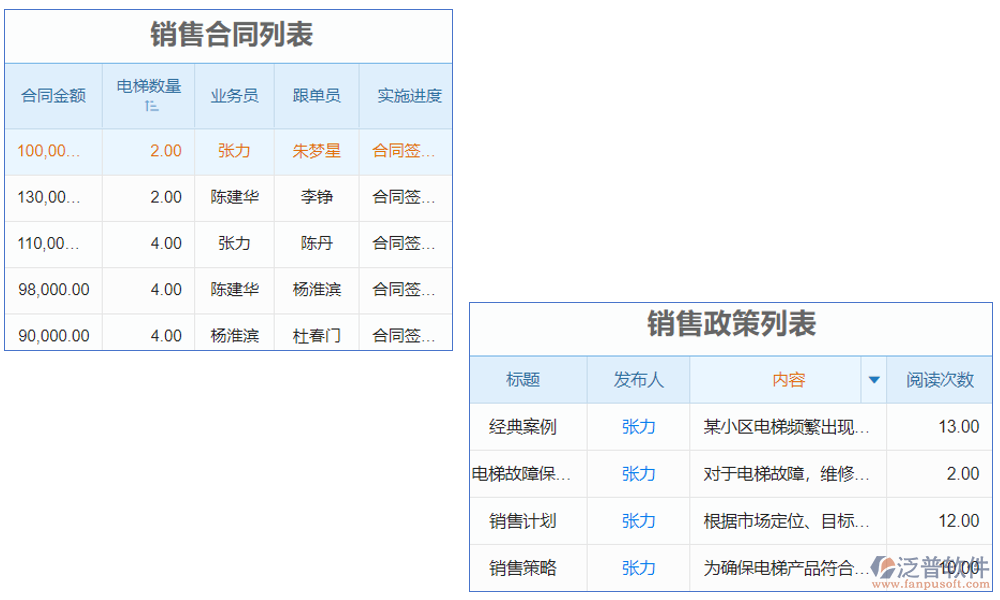Select the 销售计划 row
This screenshot has width=1000, height=600.
[x=527, y=521]
